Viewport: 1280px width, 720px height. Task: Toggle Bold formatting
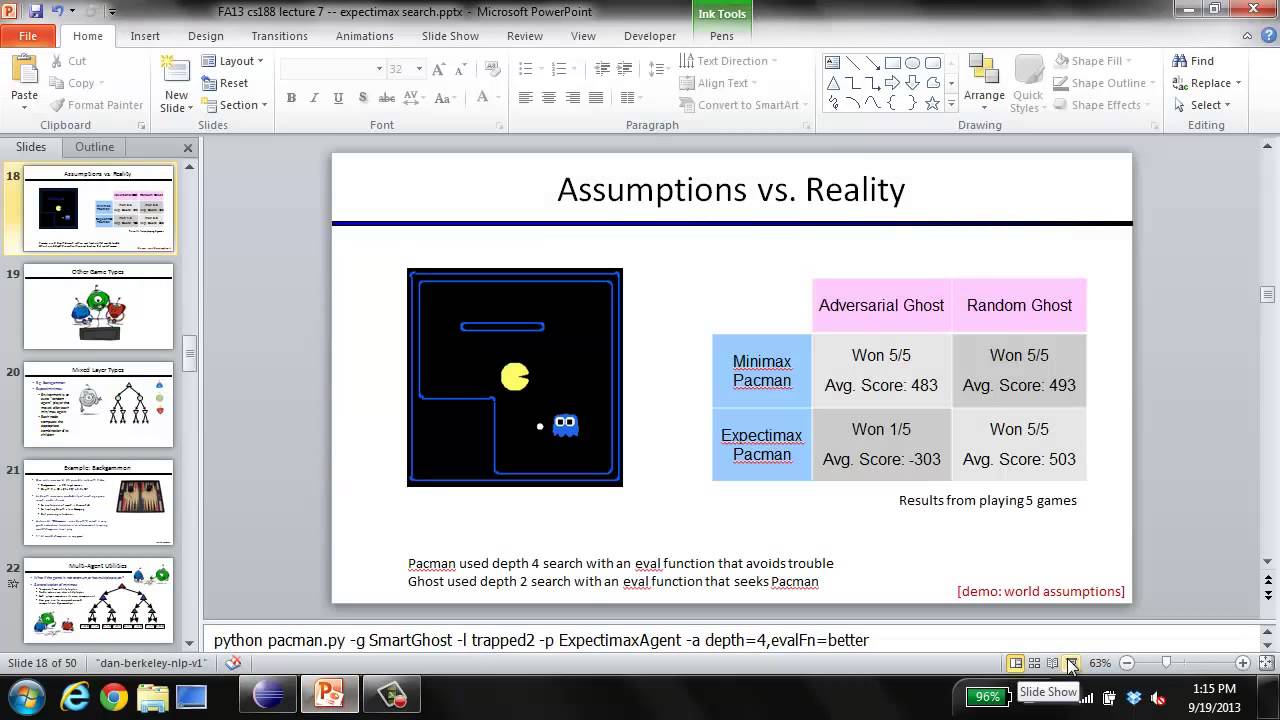pyautogui.click(x=291, y=98)
